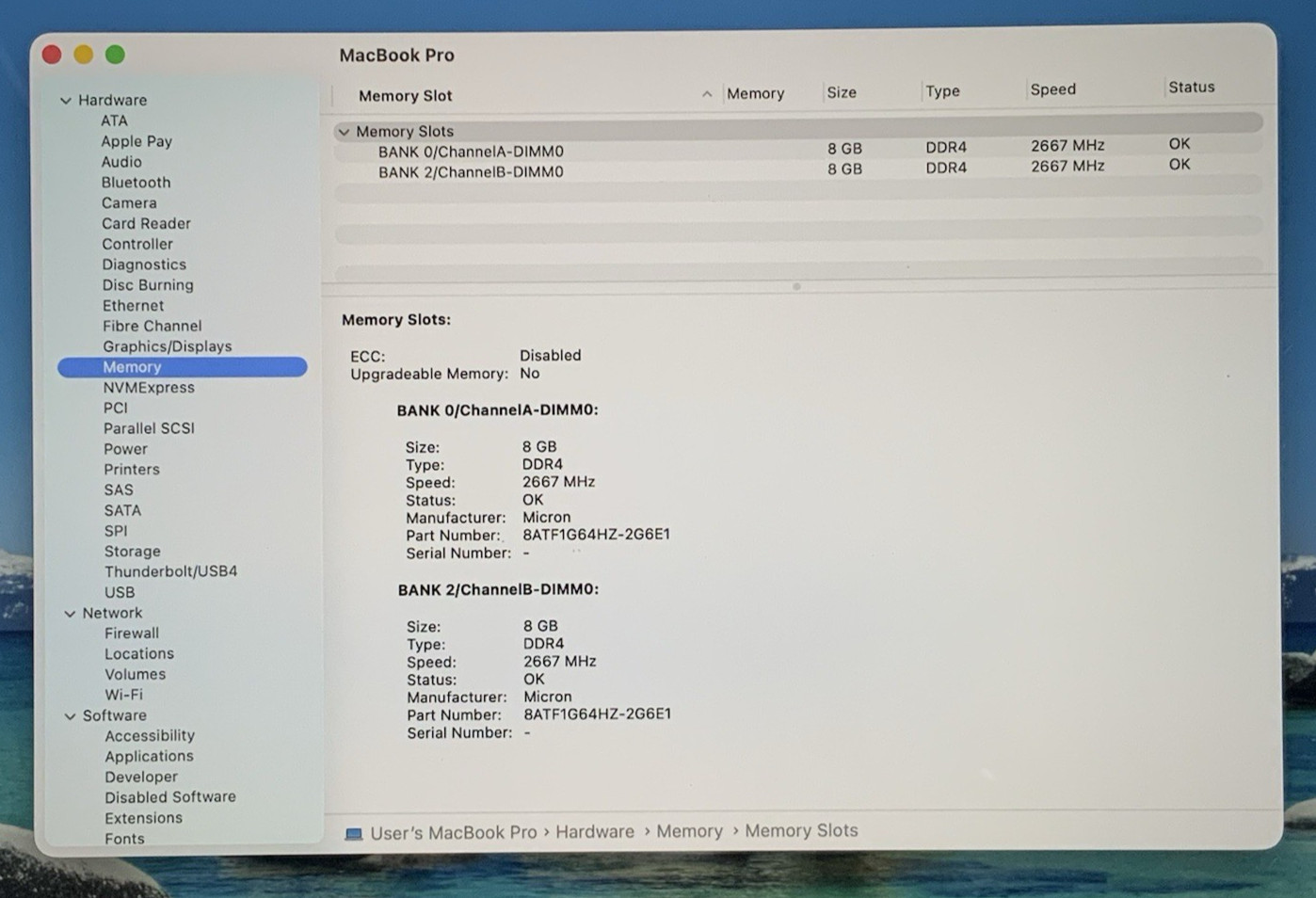
Task: Select USB in the sidebar
Action: (x=119, y=592)
